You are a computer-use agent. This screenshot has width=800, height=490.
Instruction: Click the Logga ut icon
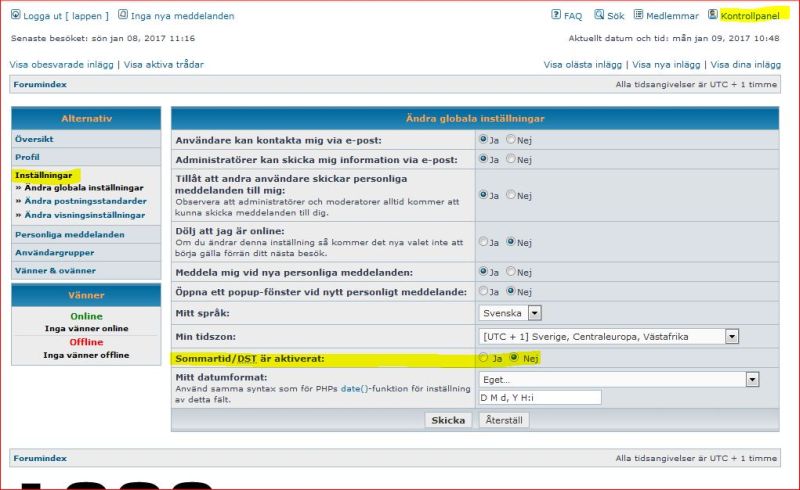(15, 16)
